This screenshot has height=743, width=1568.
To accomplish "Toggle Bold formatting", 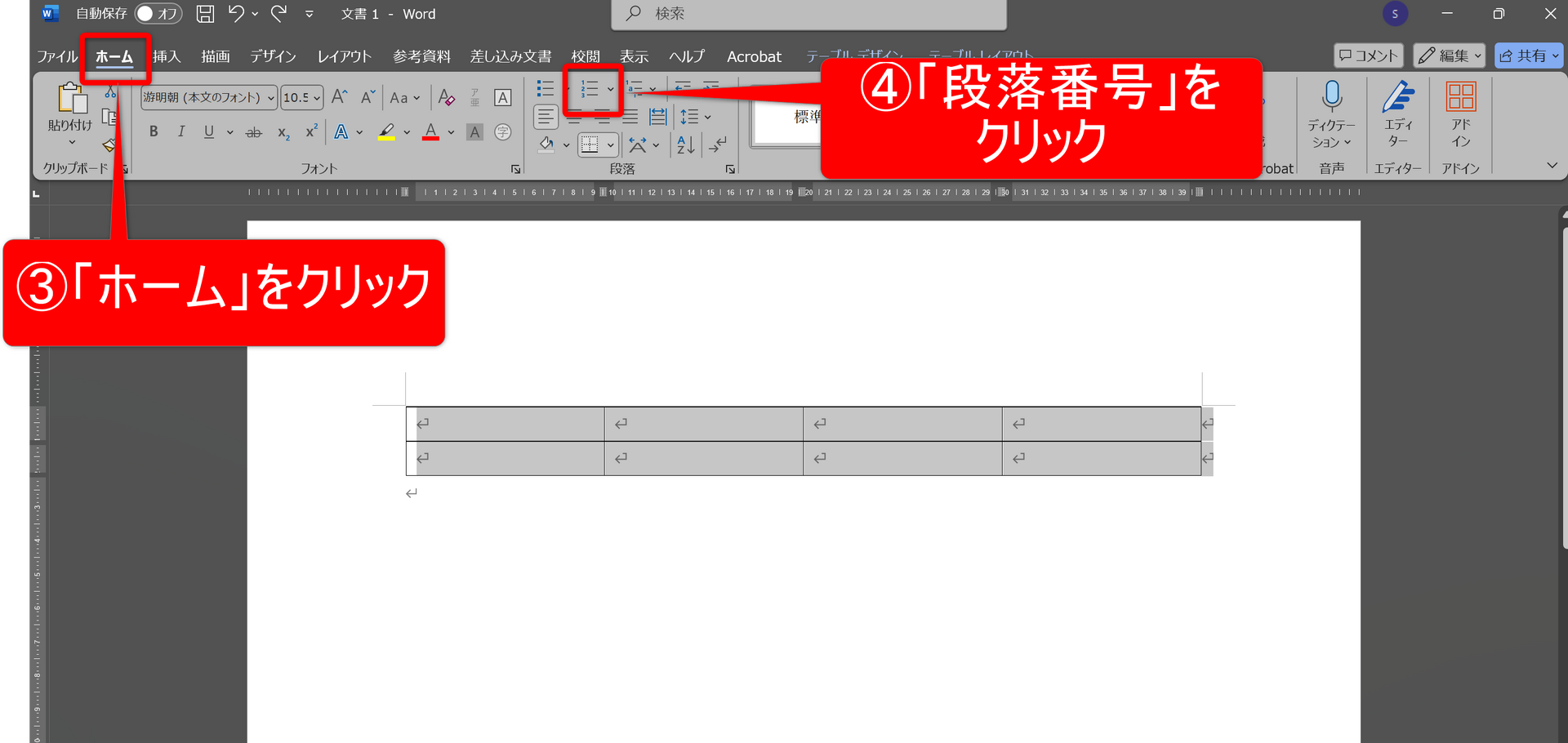I will coord(154,132).
